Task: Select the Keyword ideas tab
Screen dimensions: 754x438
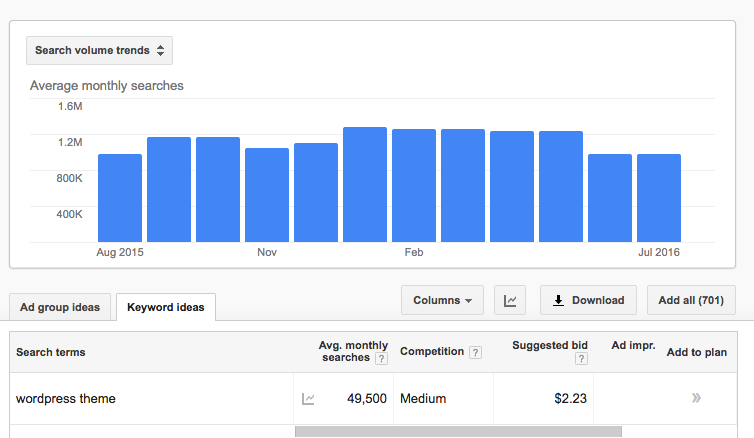Action: pos(166,307)
